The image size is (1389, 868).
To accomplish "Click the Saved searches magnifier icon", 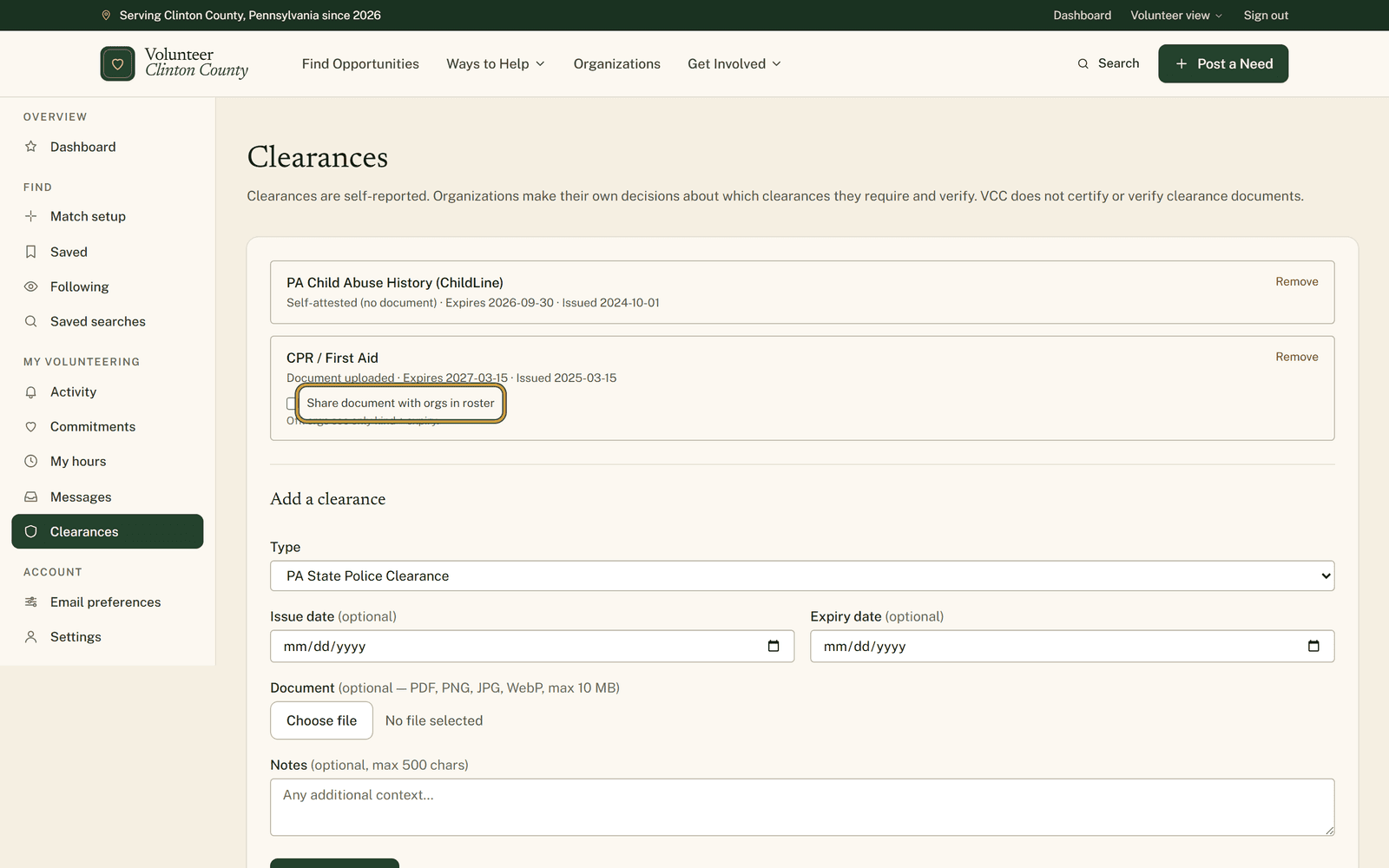I will pyautogui.click(x=31, y=321).
